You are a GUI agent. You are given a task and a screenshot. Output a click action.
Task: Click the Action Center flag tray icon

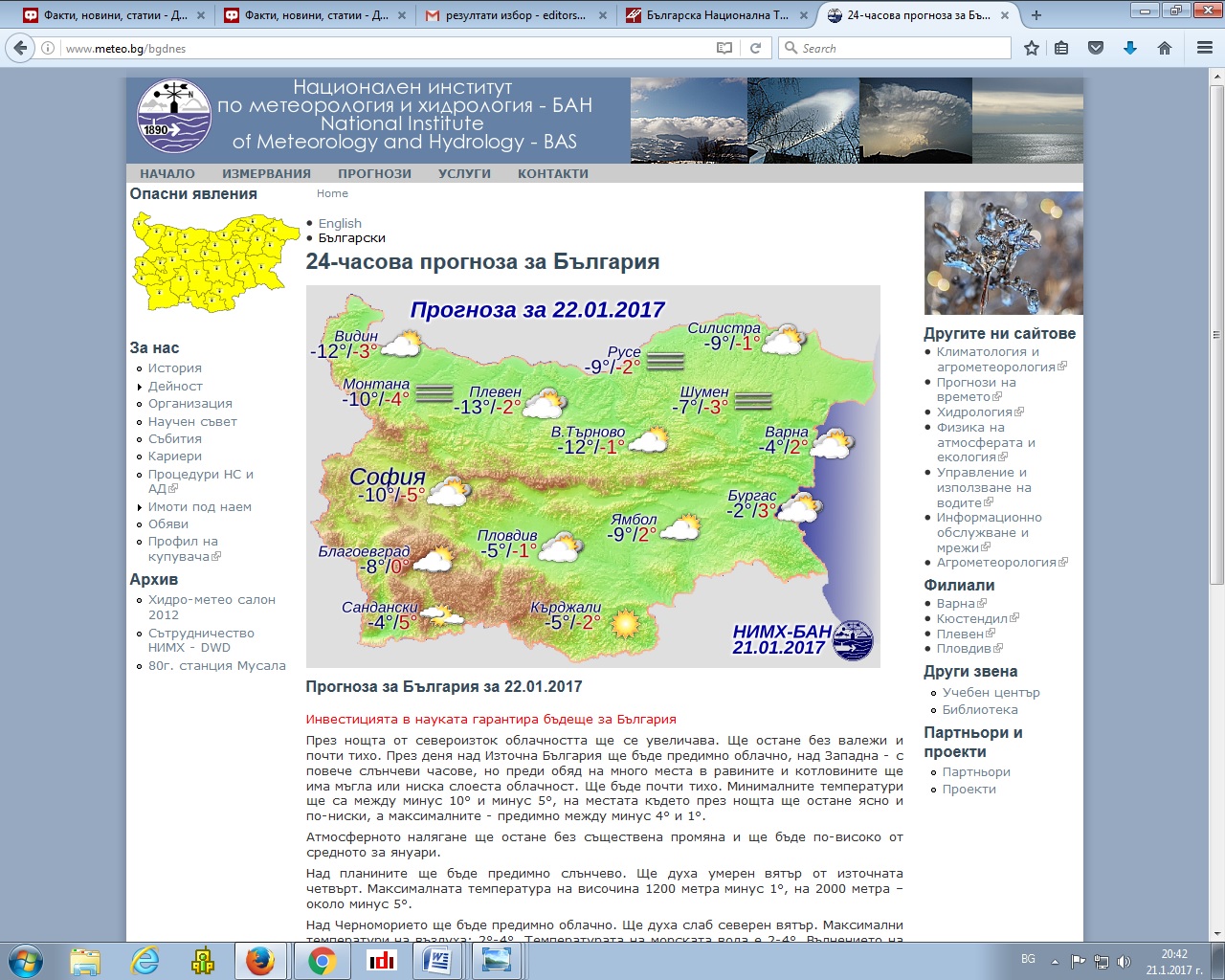[1078, 961]
